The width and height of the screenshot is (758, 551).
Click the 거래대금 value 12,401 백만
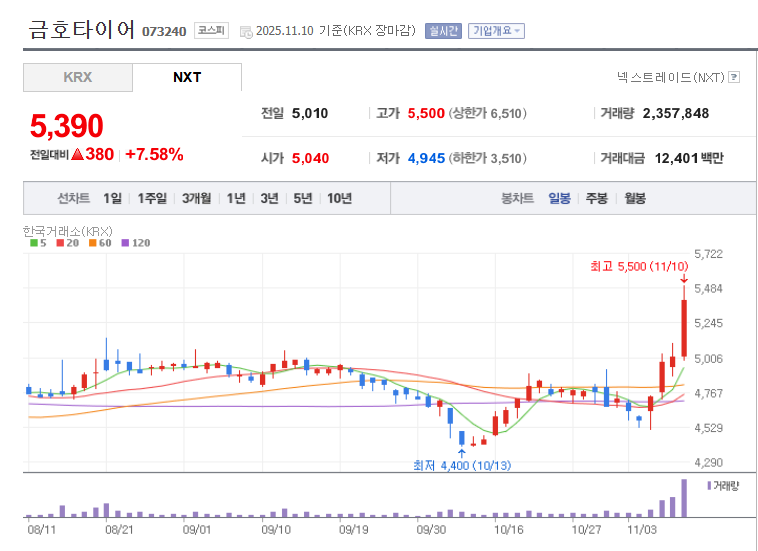point(689,158)
